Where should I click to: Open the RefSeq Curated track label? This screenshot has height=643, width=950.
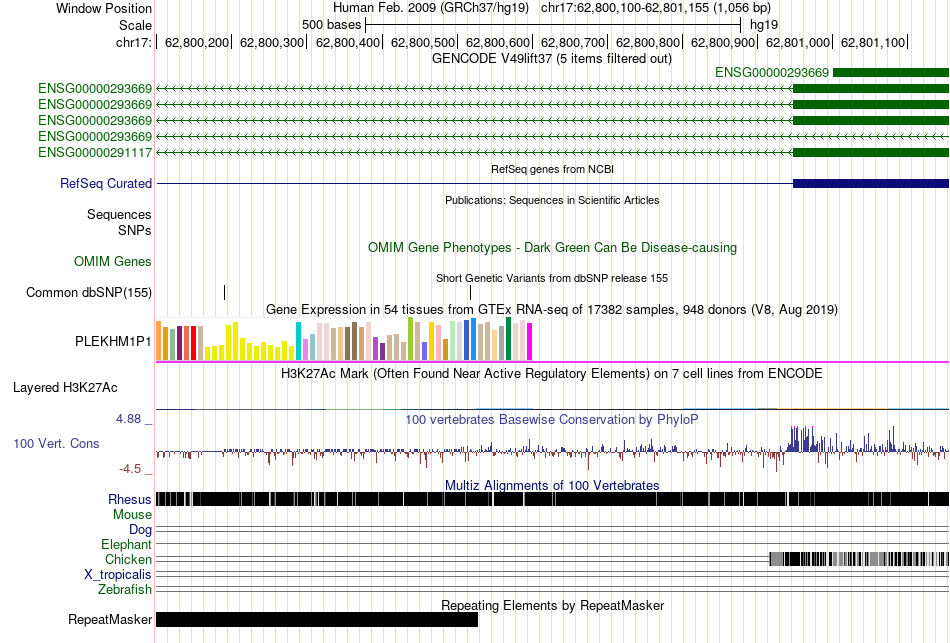tap(106, 184)
